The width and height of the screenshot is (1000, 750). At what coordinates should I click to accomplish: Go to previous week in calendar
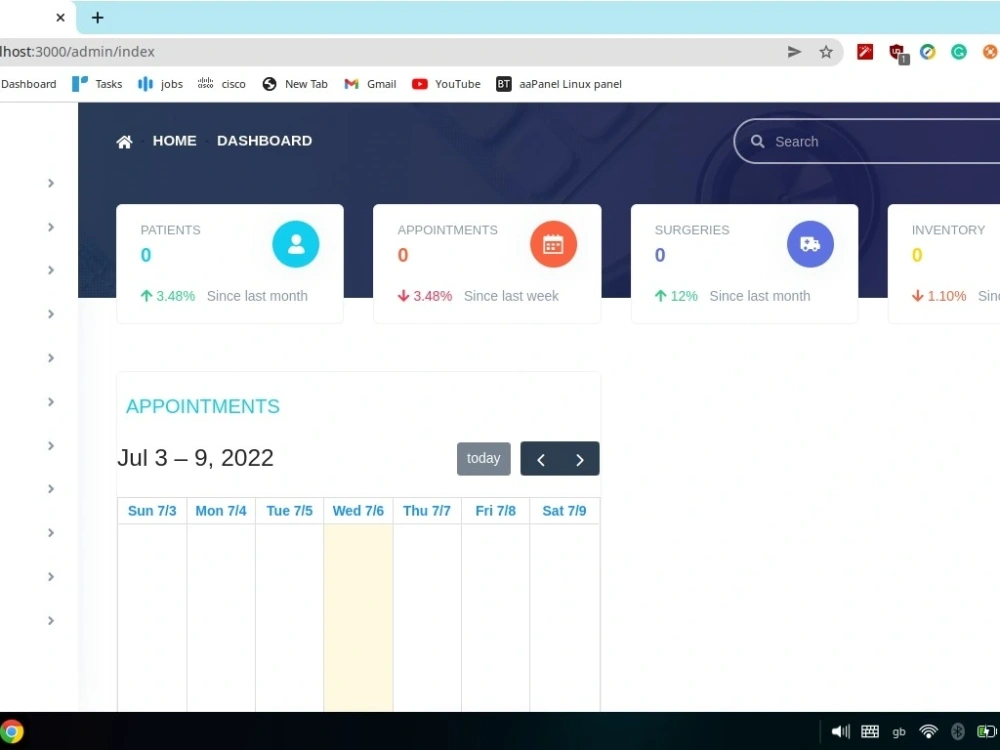[540, 459]
